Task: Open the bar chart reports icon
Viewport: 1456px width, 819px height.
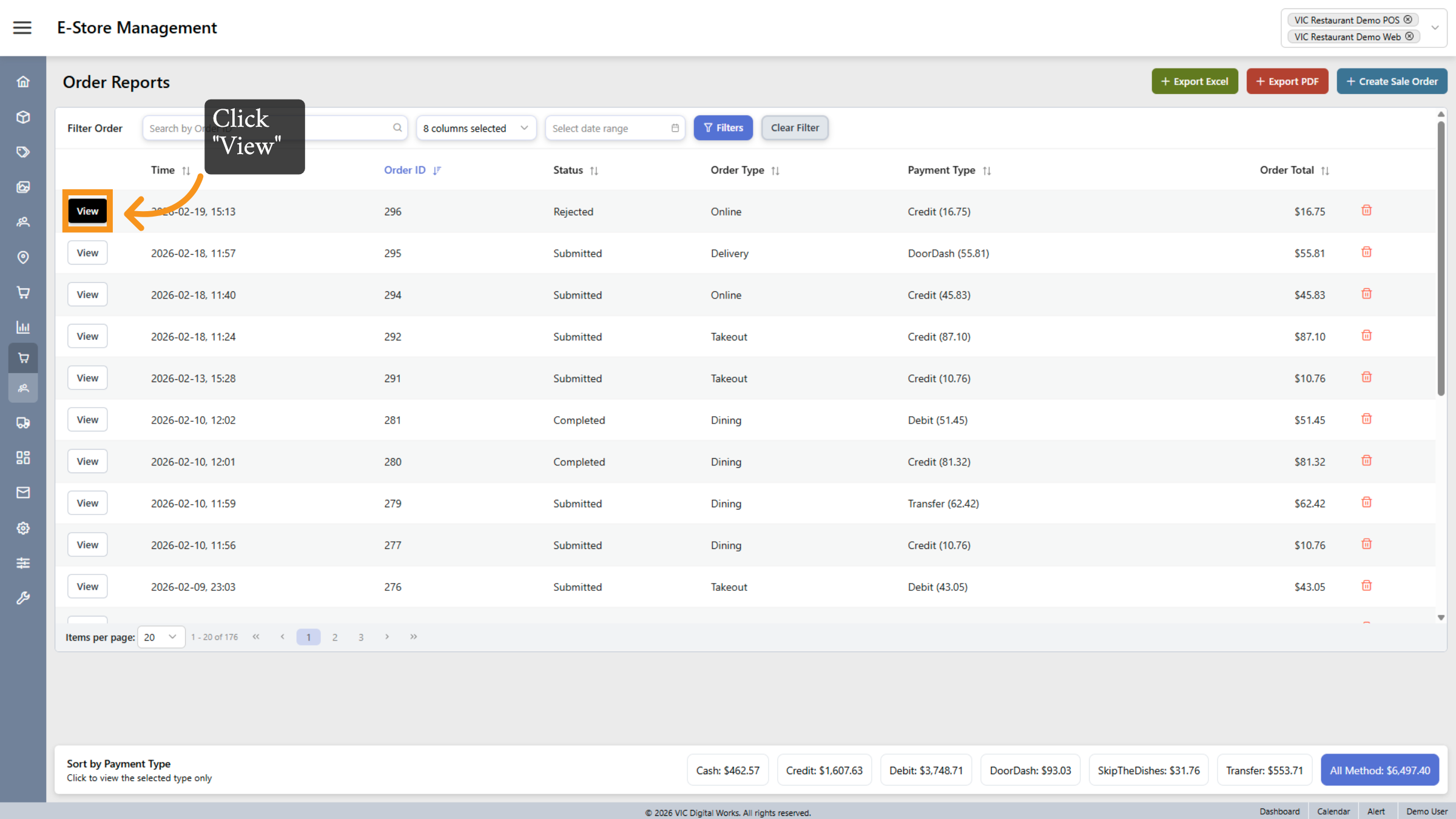Action: [x=23, y=328]
